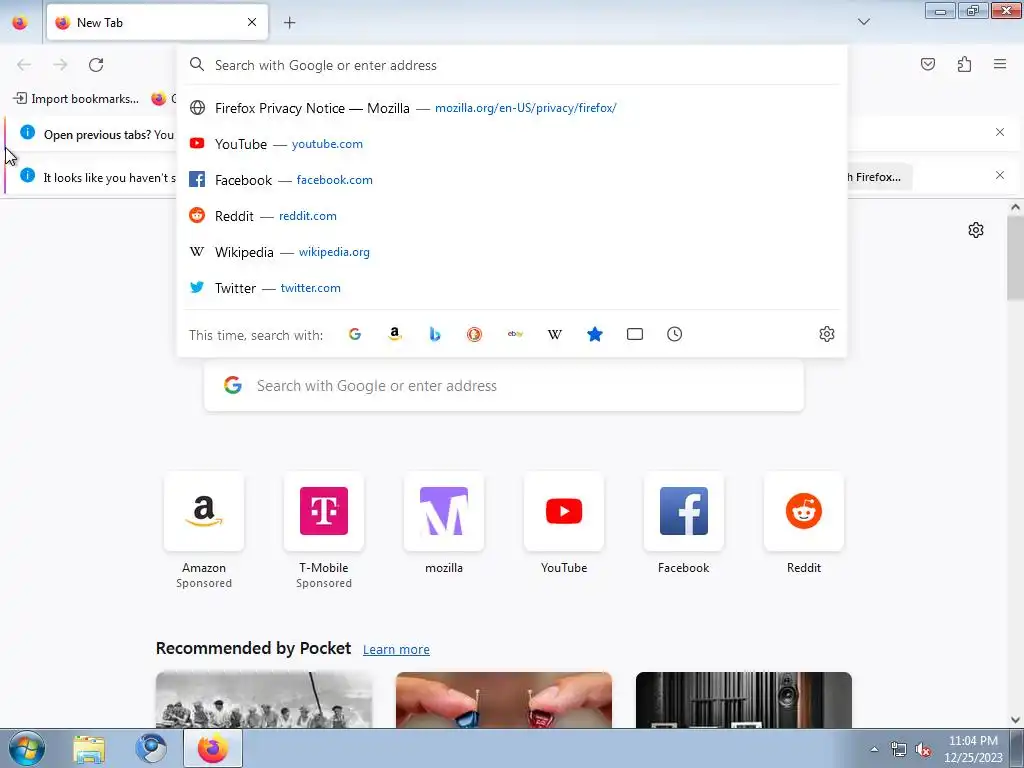Search bookmarks using the star icon
1024x768 pixels.
pyautogui.click(x=594, y=334)
